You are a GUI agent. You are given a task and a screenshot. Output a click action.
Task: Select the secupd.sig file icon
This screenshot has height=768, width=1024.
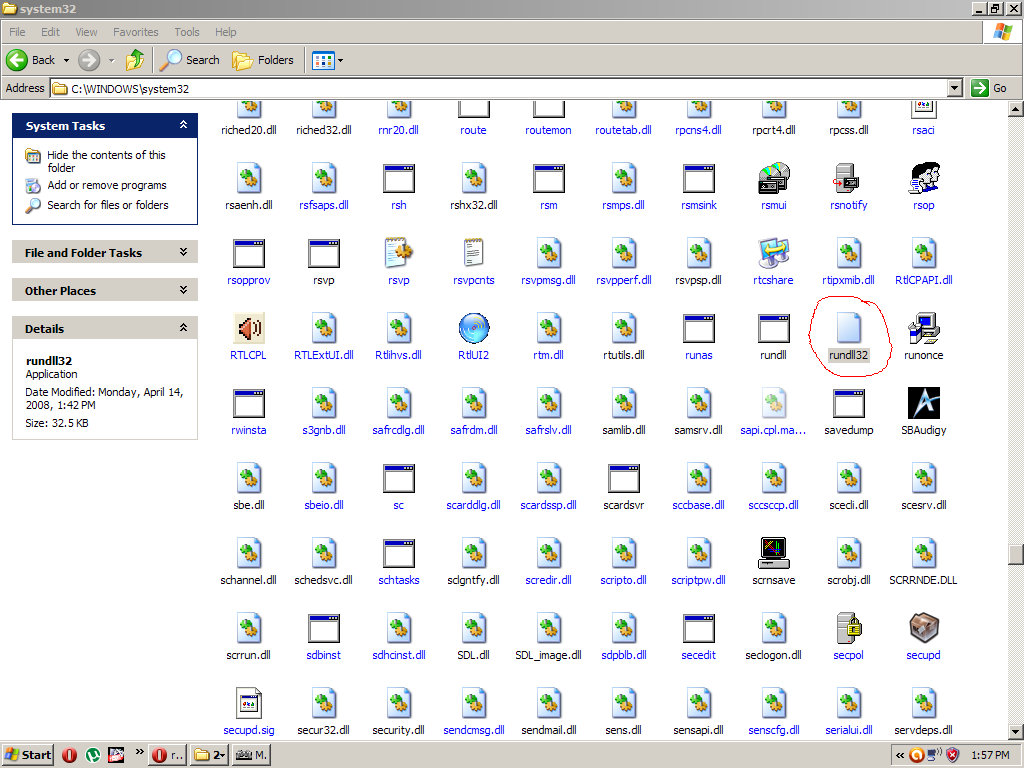[x=248, y=703]
